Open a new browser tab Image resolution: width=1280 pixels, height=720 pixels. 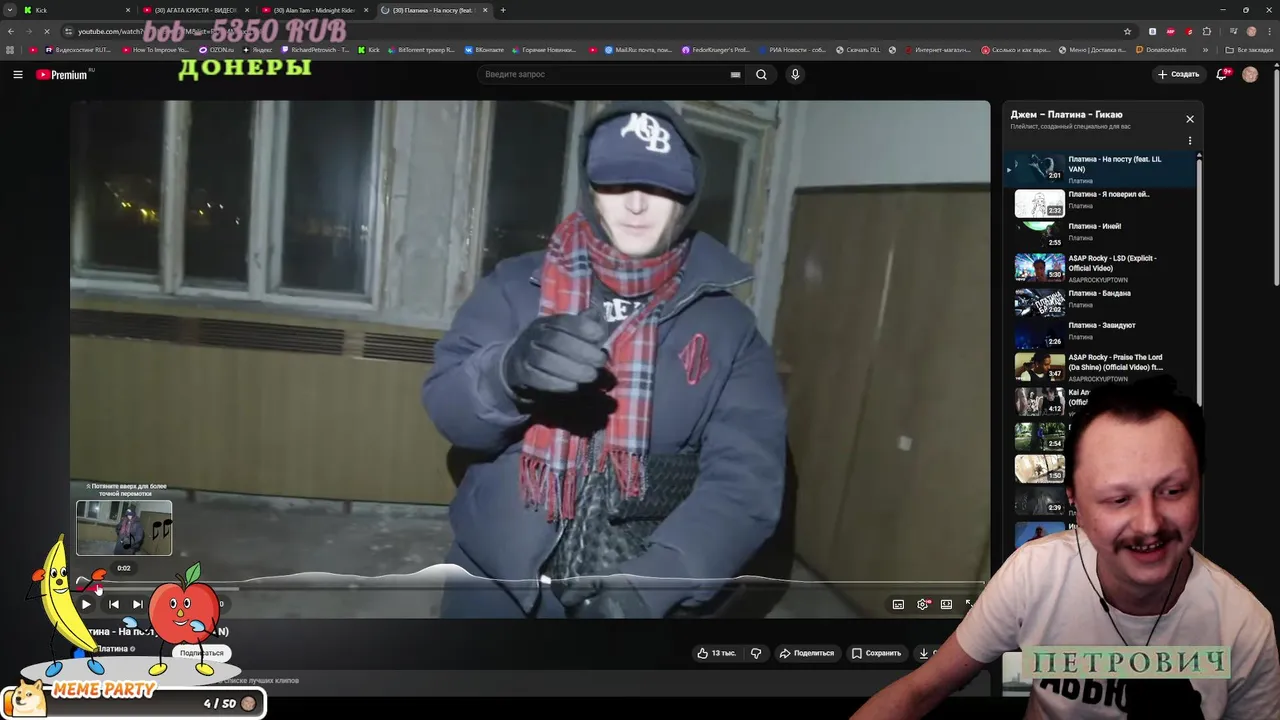click(503, 10)
